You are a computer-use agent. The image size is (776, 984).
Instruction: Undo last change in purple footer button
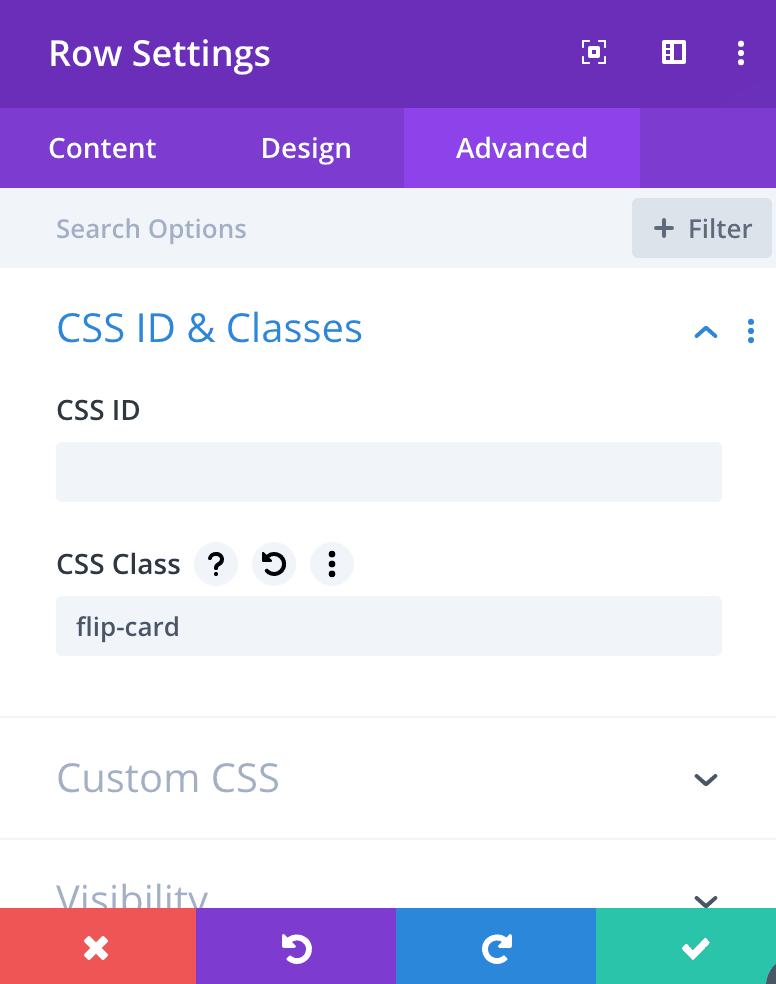coord(295,946)
